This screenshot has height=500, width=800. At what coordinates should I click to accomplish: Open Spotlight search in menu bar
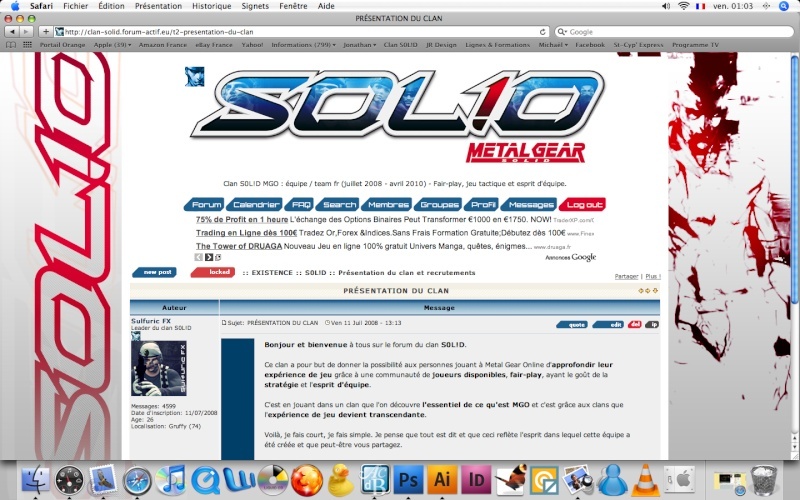pyautogui.click(x=784, y=6)
